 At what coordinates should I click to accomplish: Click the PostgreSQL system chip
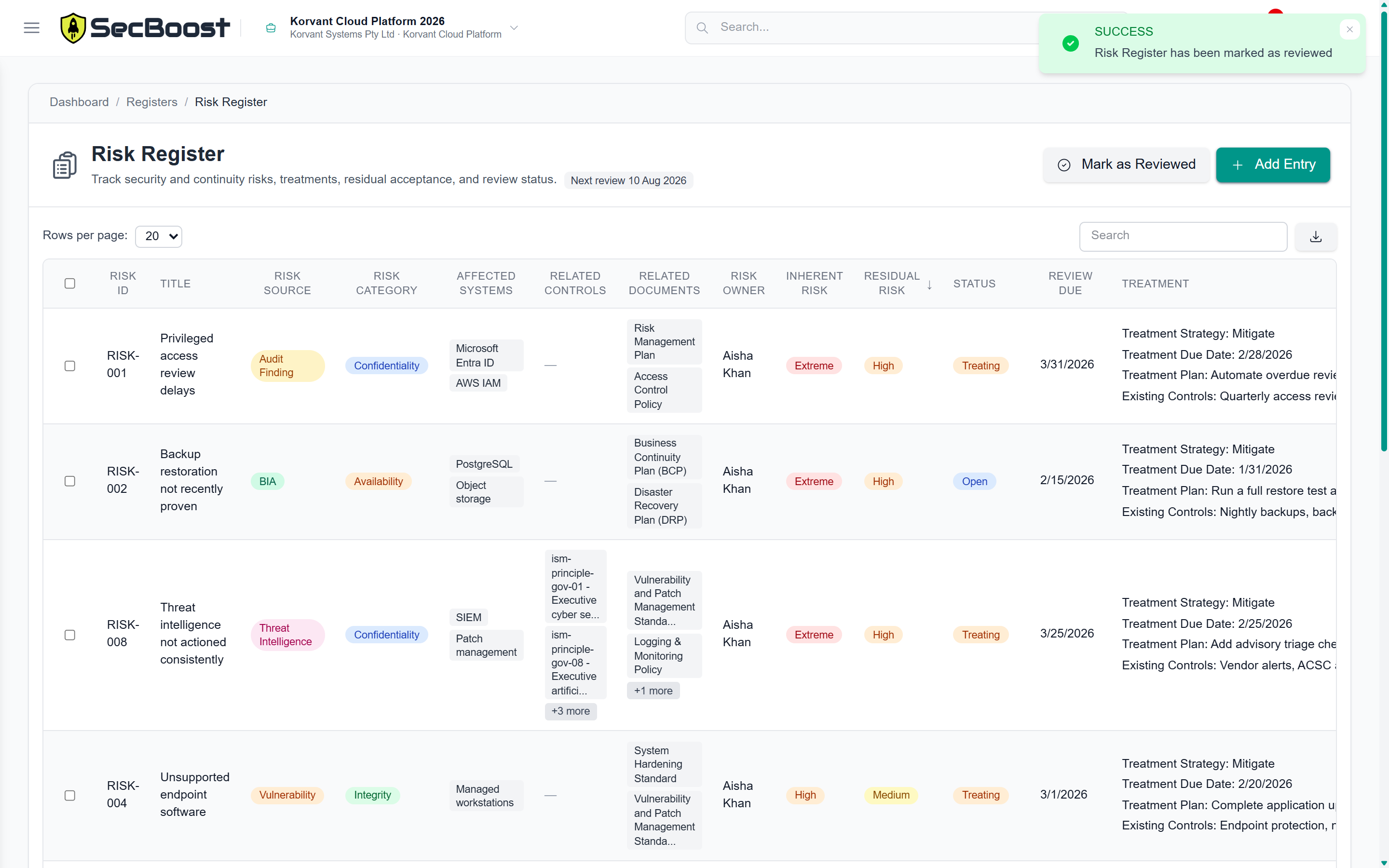click(484, 464)
